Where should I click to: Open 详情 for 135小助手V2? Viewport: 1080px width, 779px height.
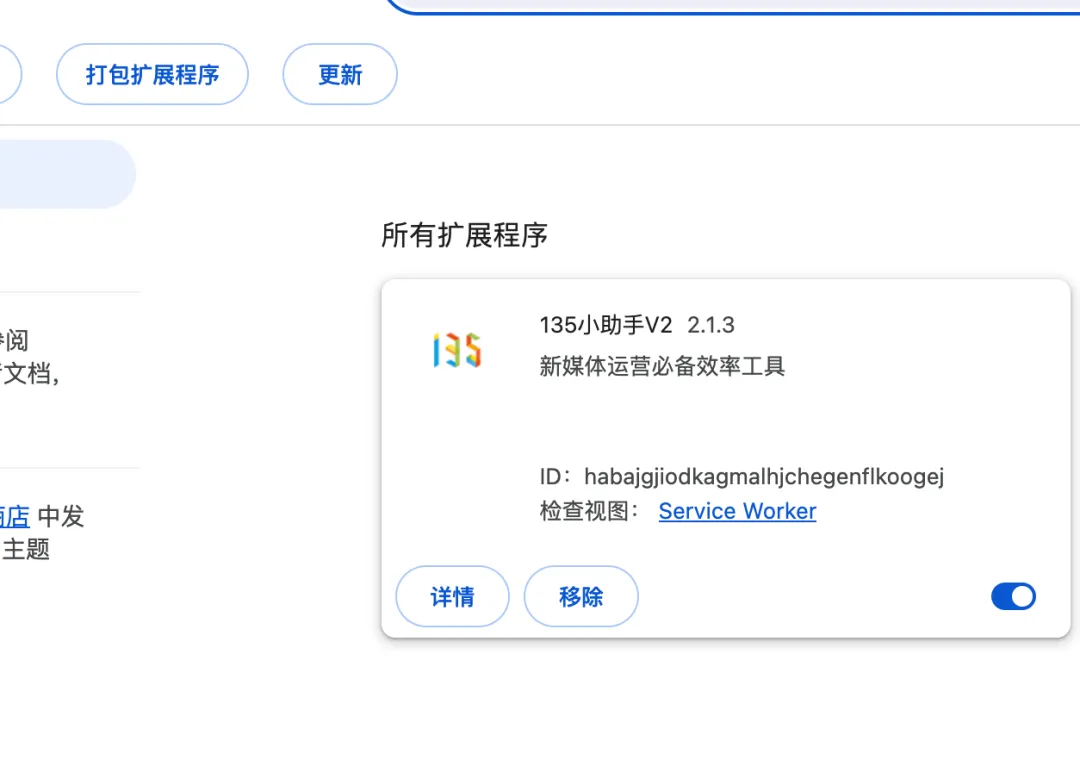coord(452,596)
